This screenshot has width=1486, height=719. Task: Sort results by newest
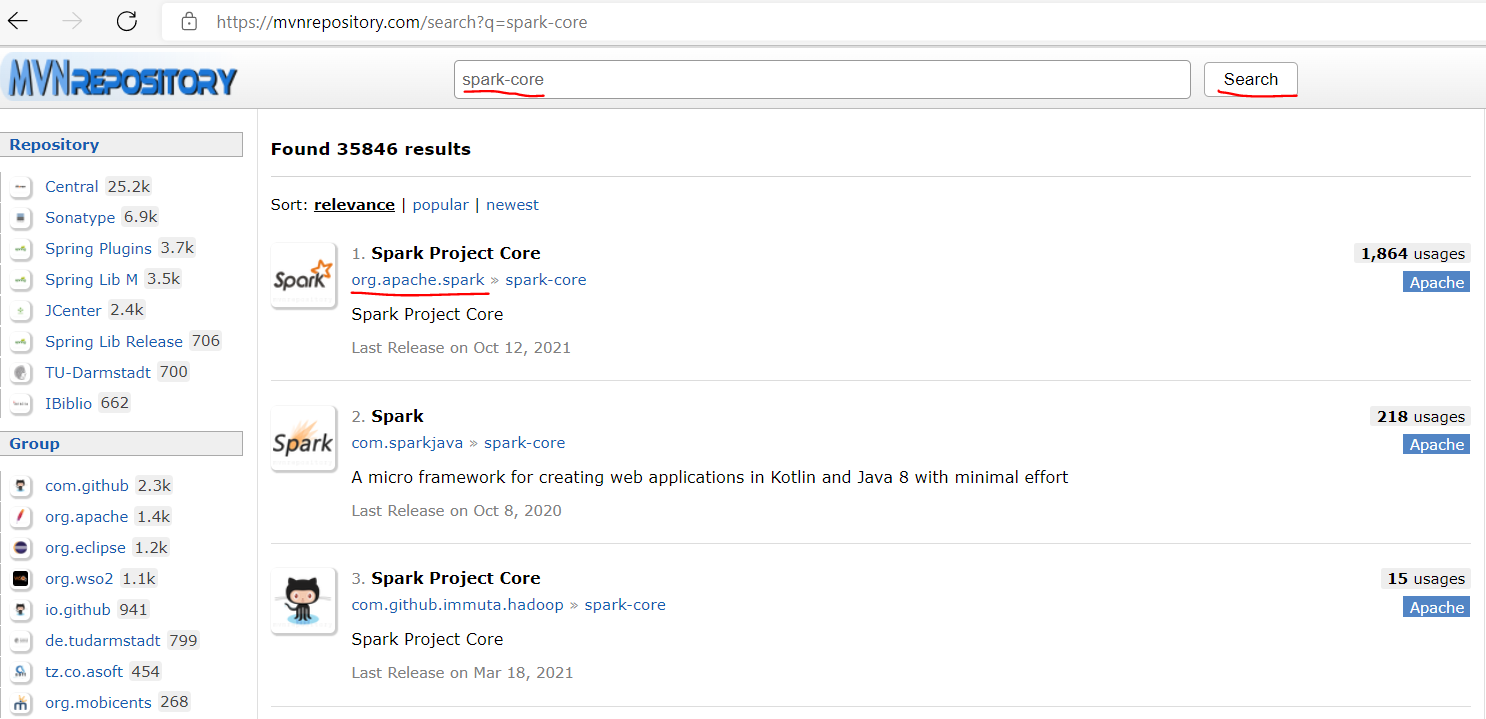512,205
